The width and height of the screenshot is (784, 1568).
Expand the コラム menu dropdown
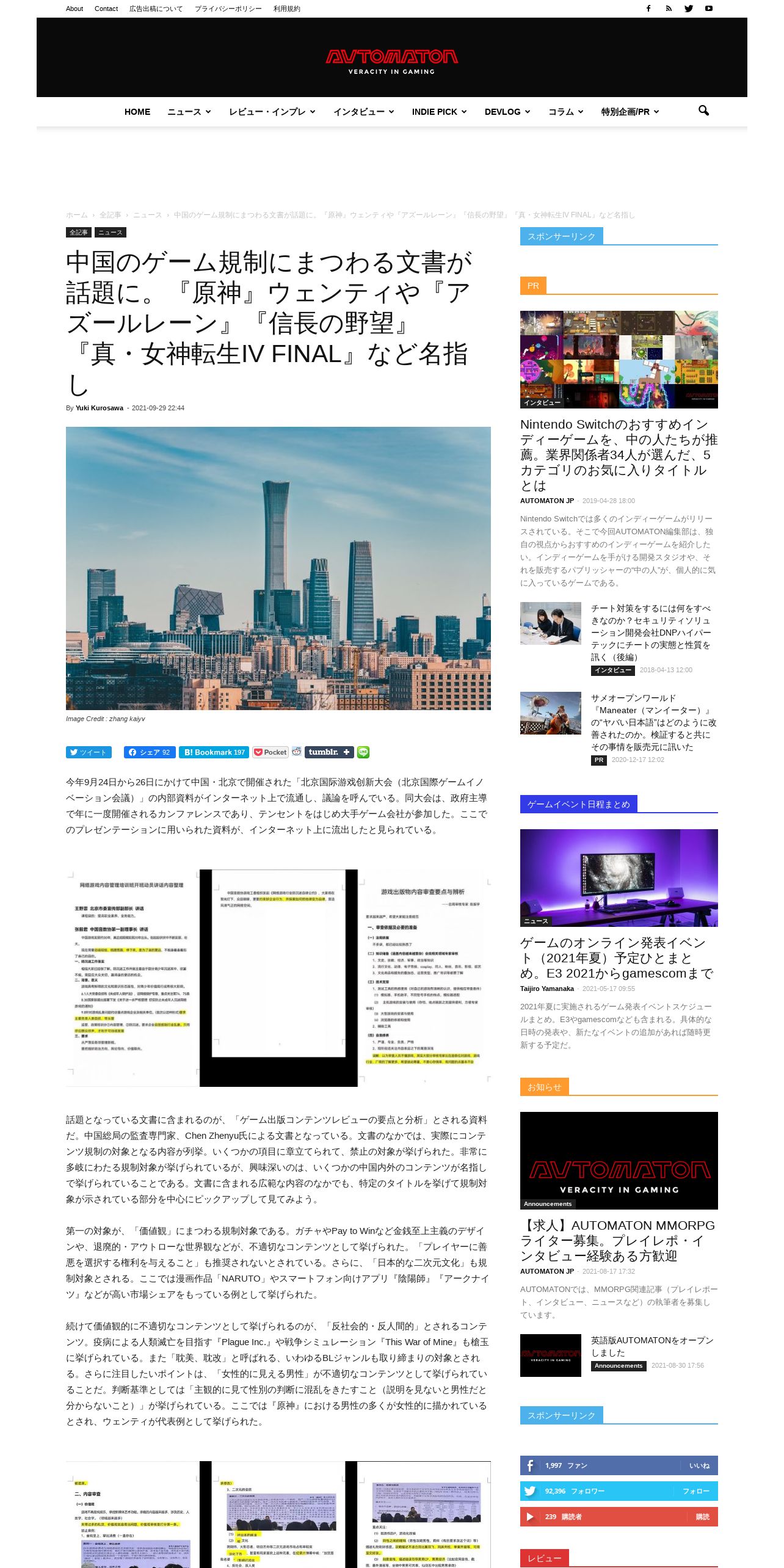tap(565, 112)
